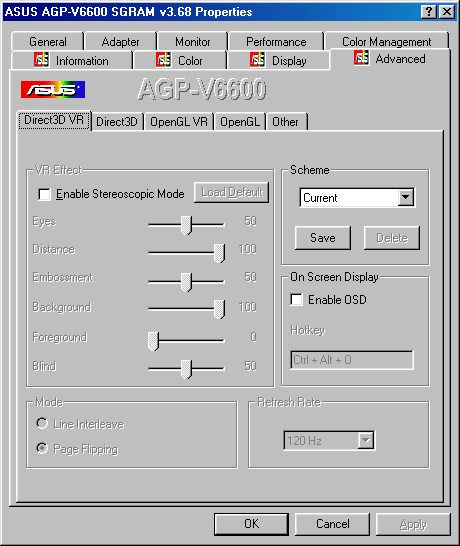Save the current scheme
The height and width of the screenshot is (546, 460).
click(323, 238)
